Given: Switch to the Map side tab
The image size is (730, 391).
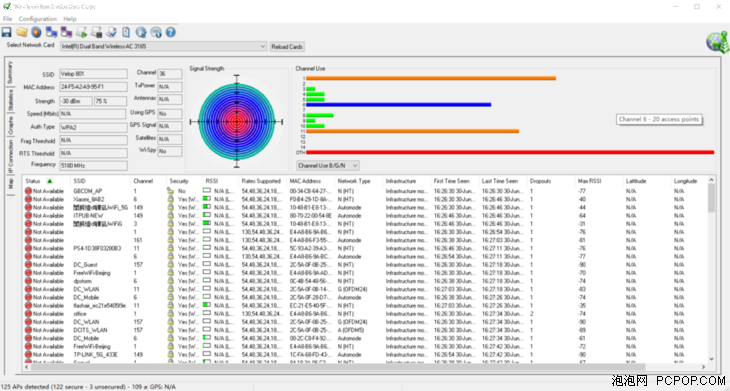Looking at the screenshot, I should point(10,184).
